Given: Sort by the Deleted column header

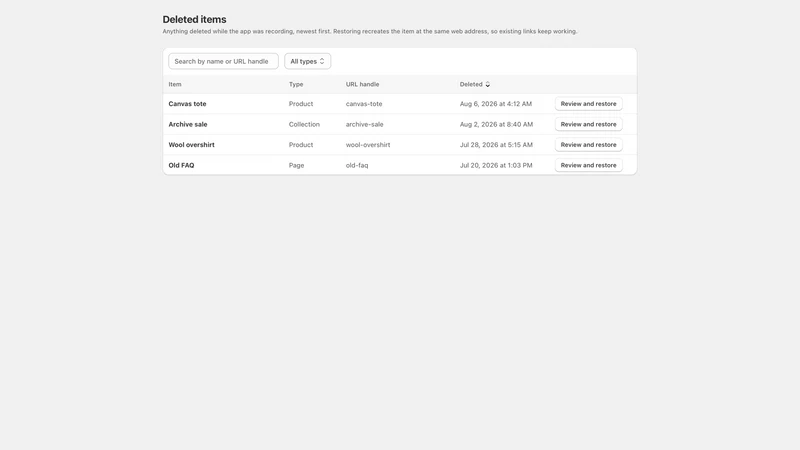Looking at the screenshot, I should click(x=474, y=84).
